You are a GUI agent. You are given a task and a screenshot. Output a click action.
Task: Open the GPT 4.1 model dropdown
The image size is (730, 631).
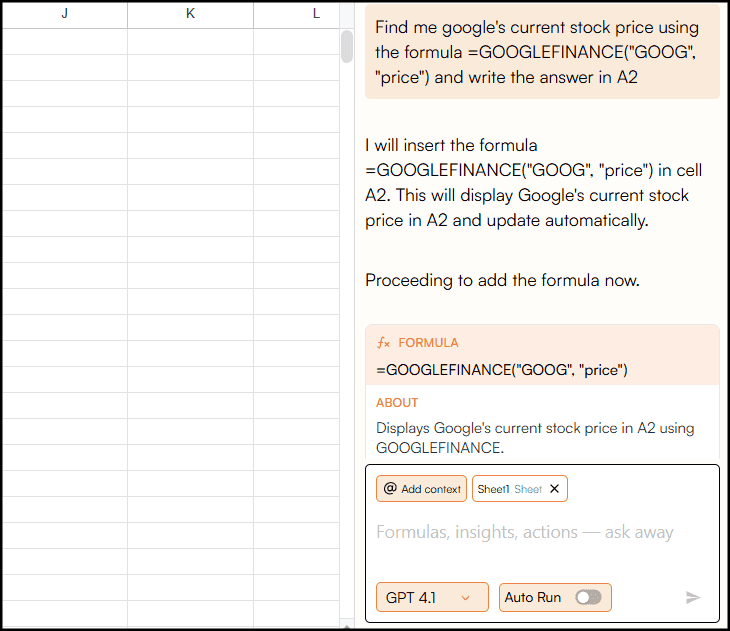(x=432, y=597)
